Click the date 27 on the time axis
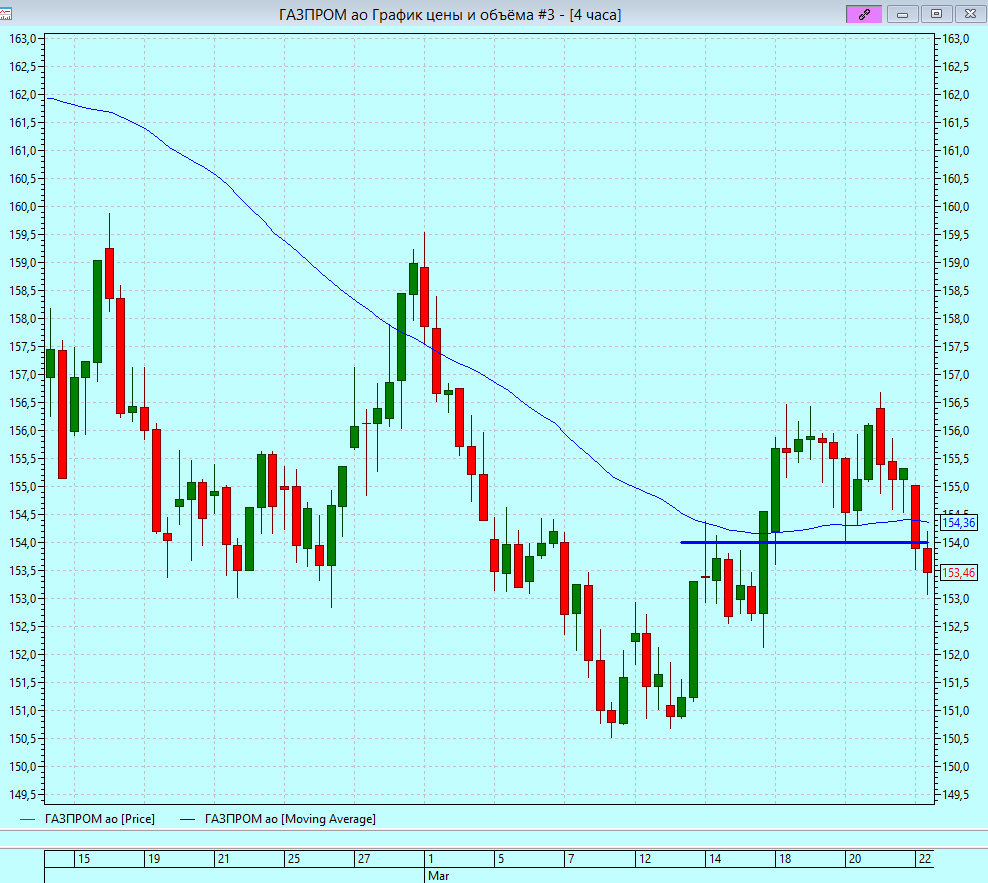 pyautogui.click(x=364, y=858)
